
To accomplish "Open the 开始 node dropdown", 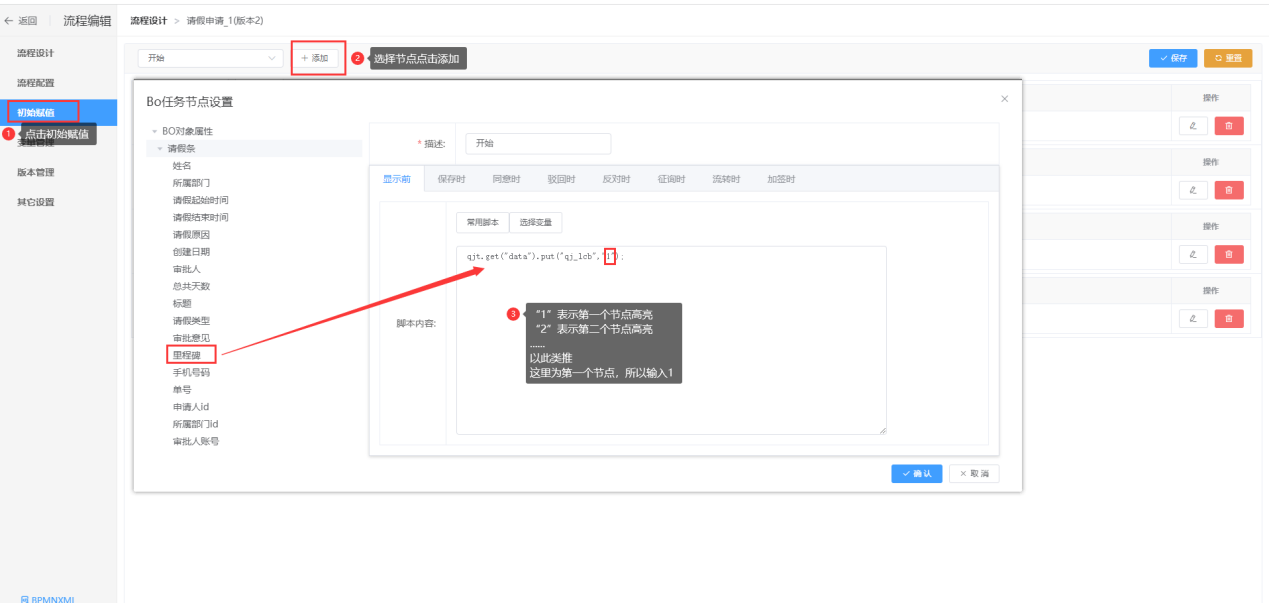I will [210, 59].
